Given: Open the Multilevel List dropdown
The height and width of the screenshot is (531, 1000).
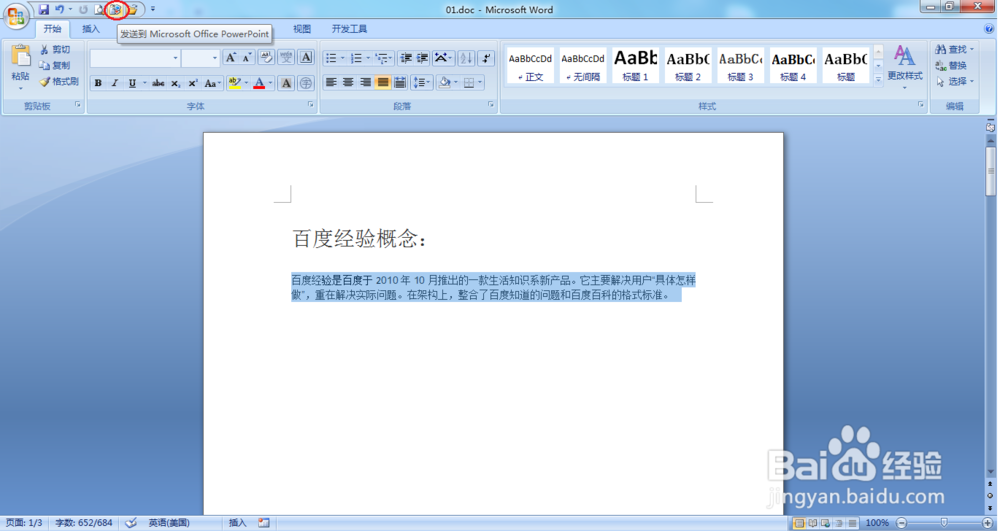Looking at the screenshot, I should click(385, 58).
